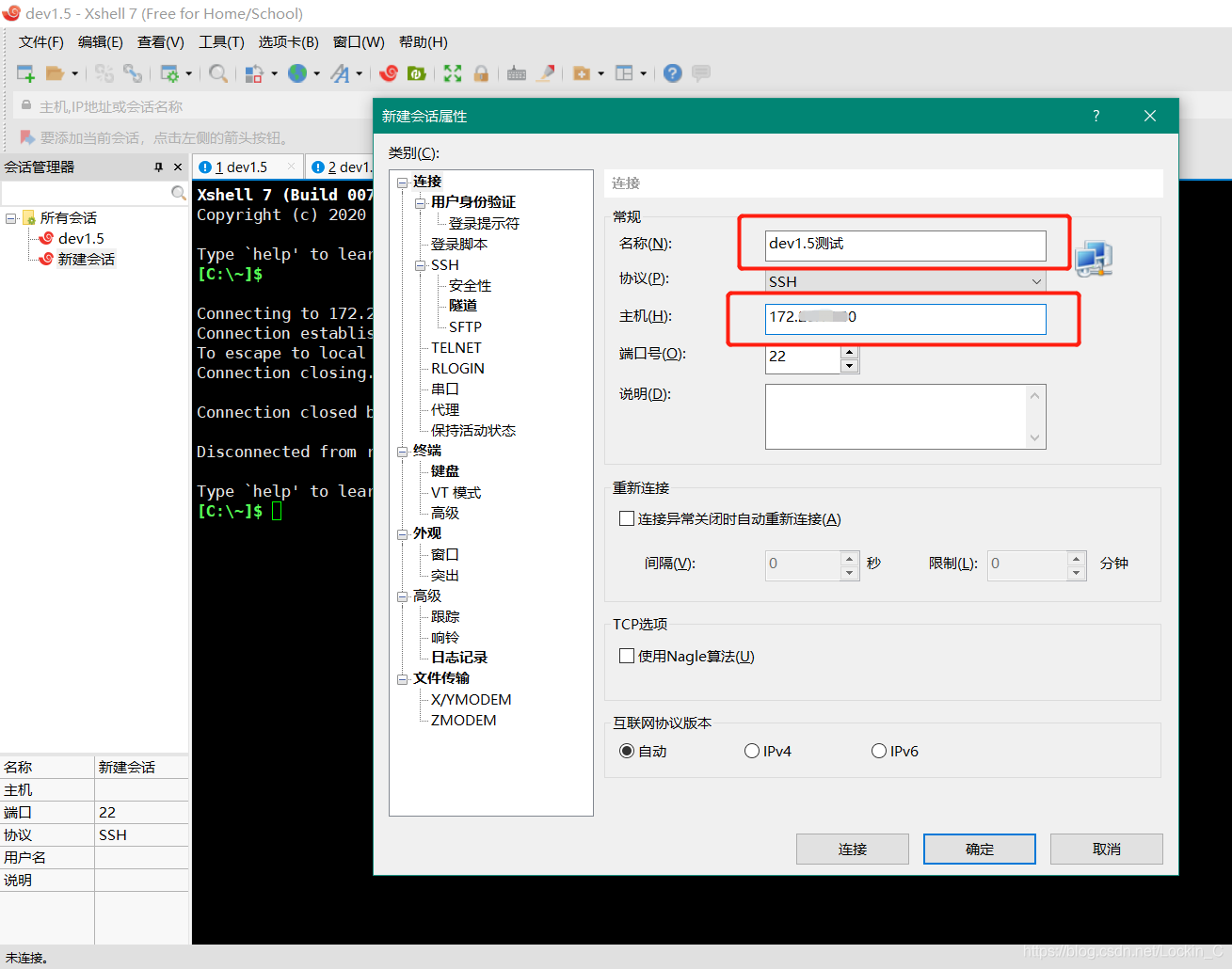Click the keyboard key mapping icon

click(517, 73)
